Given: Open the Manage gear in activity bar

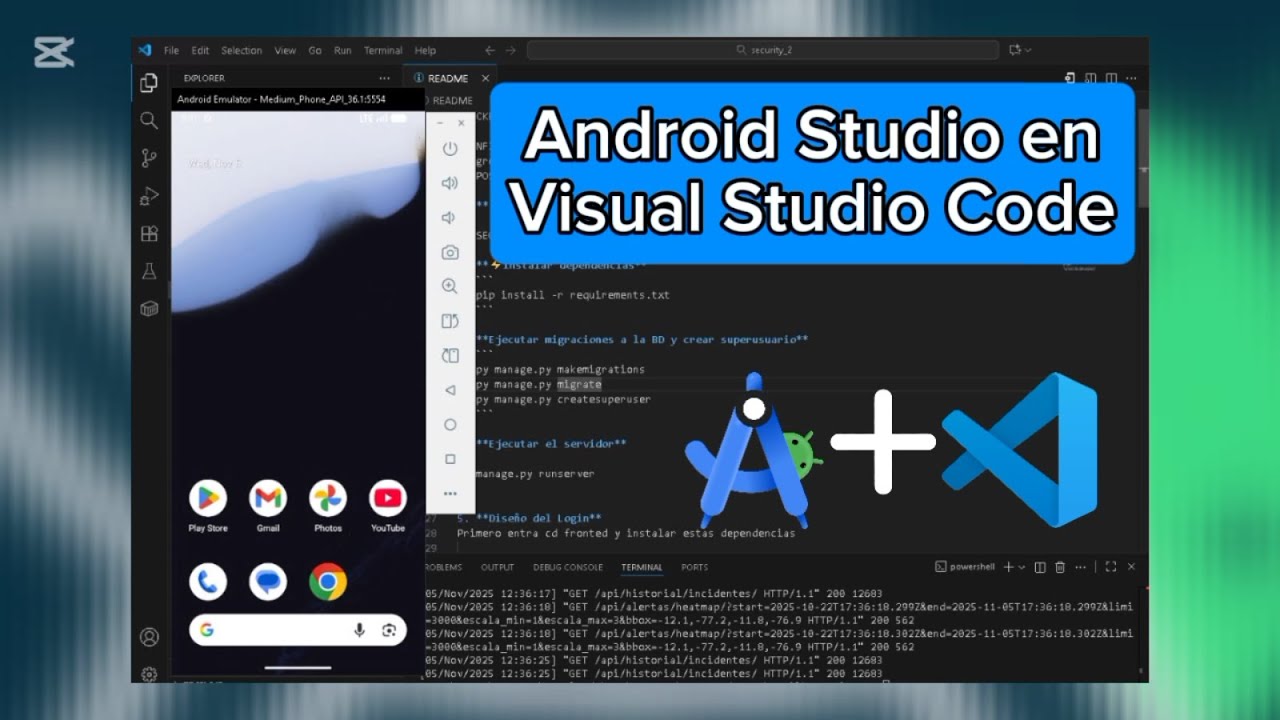Looking at the screenshot, I should coord(149,675).
